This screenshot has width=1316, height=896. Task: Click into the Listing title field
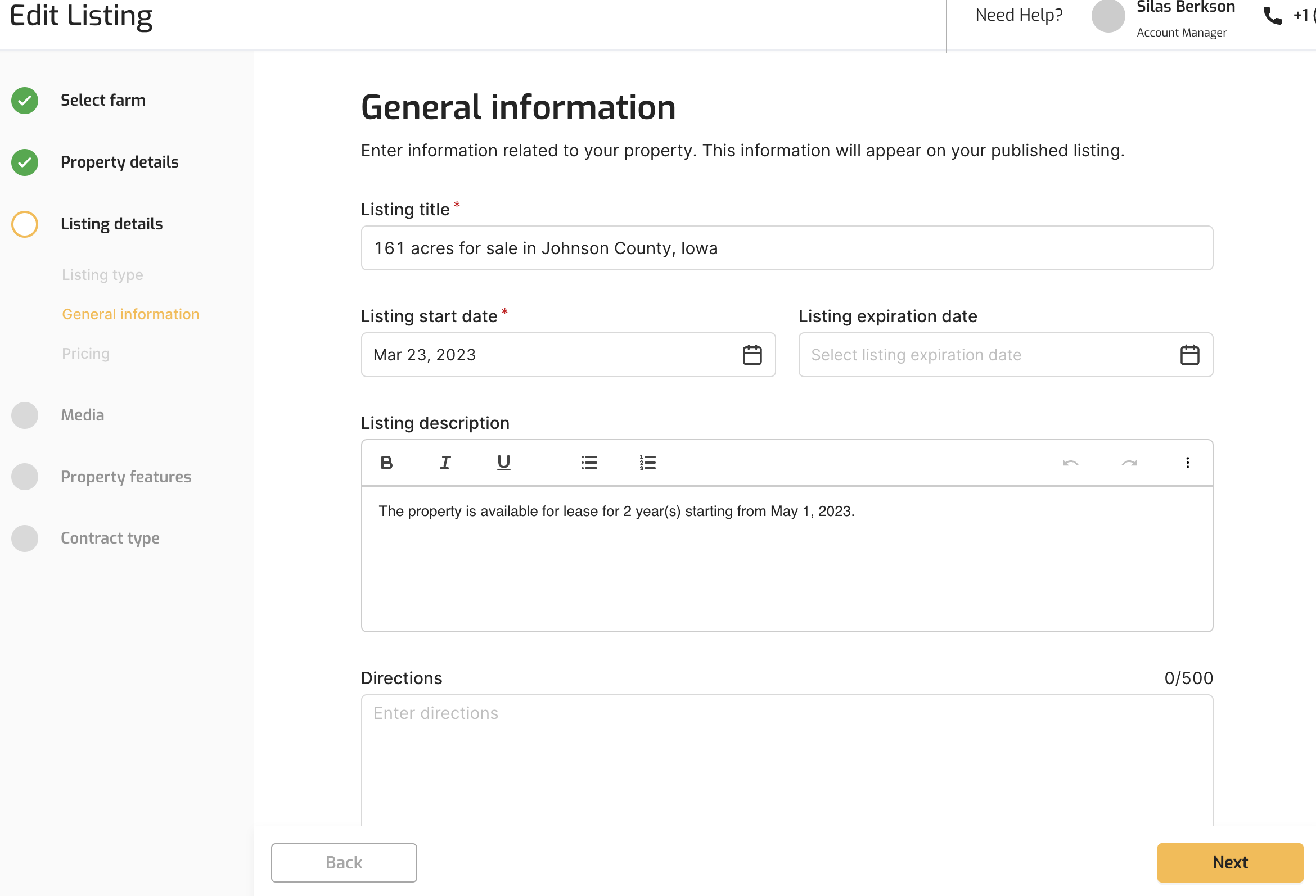pyautogui.click(x=786, y=248)
